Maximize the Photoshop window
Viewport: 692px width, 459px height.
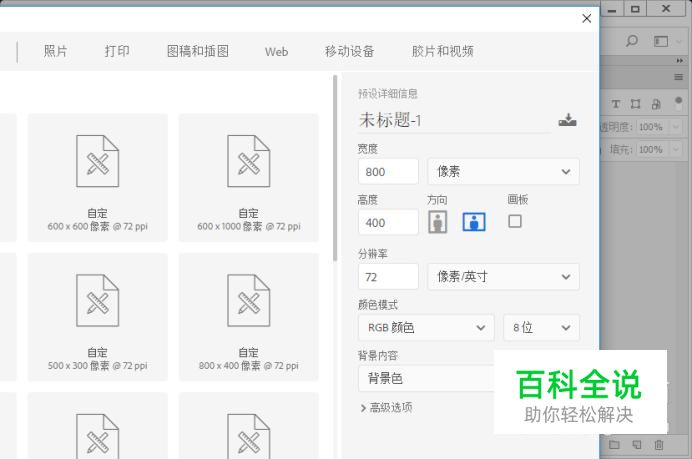635,9
